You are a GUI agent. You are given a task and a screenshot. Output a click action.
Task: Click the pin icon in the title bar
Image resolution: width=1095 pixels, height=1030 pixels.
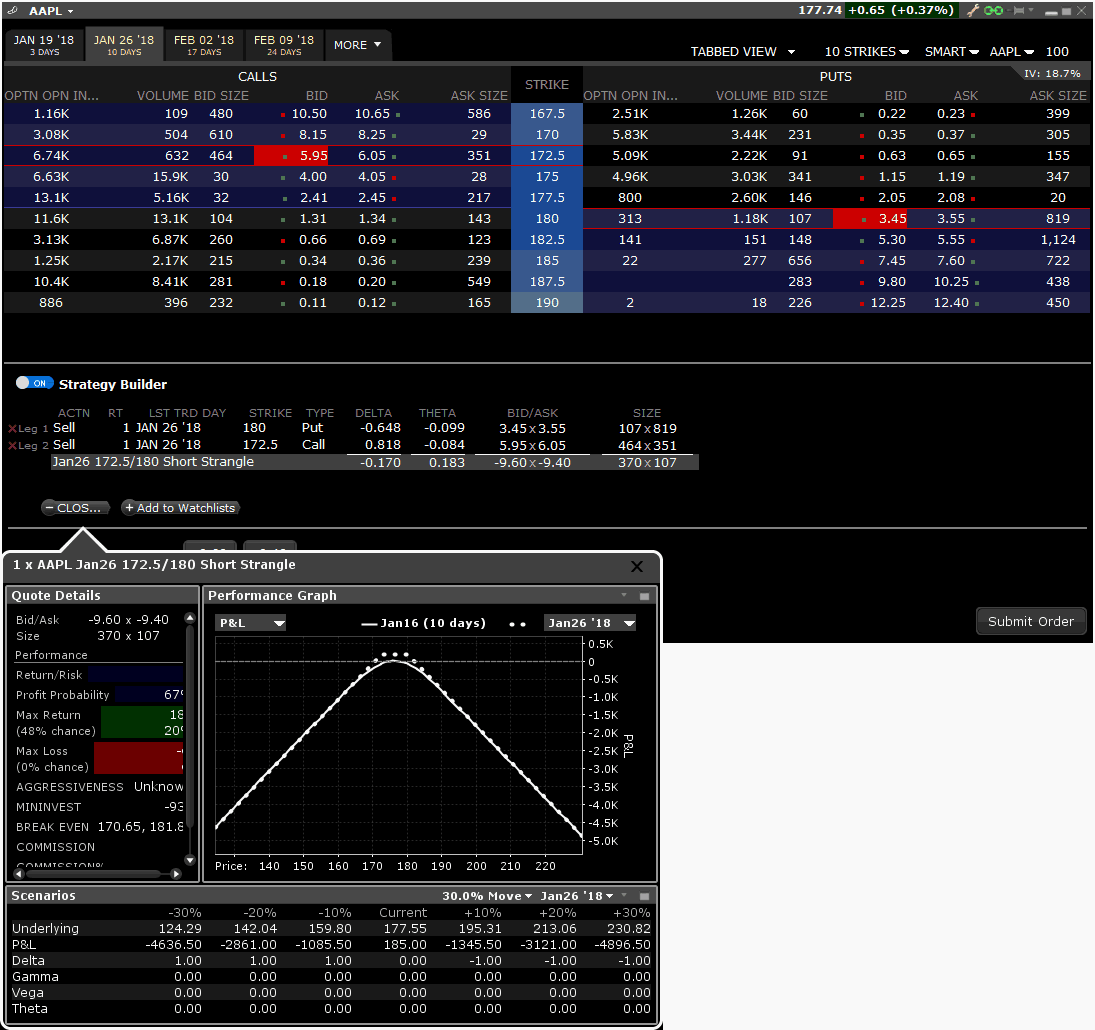(1018, 9)
